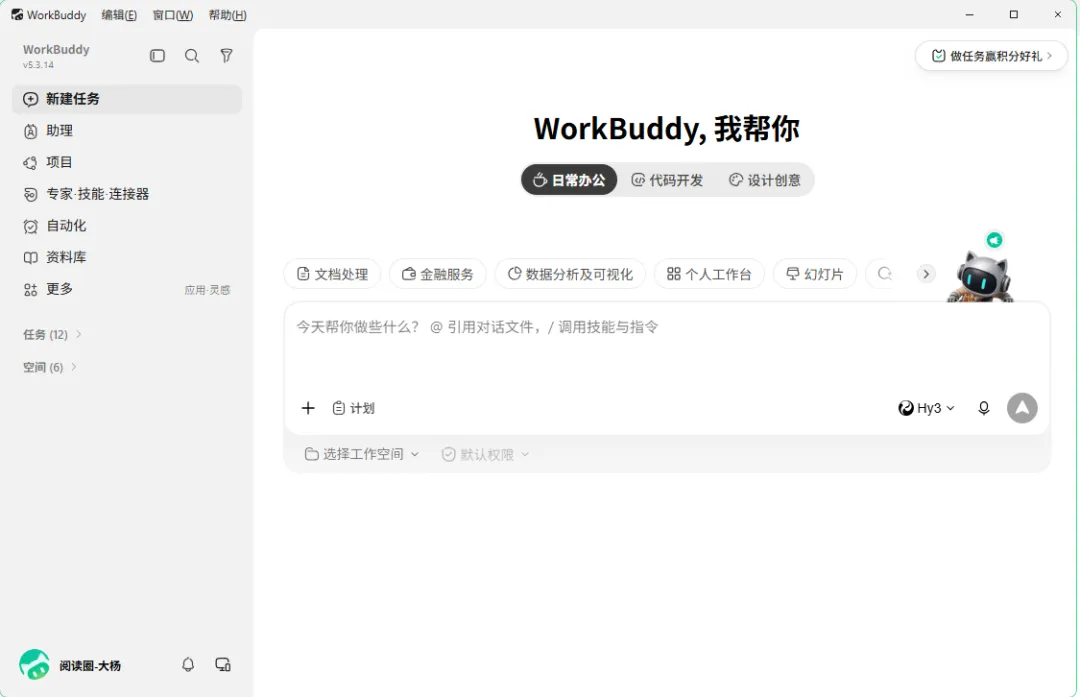Click the 应用·灵感 label
This screenshot has height=697, width=1080.
(207, 290)
